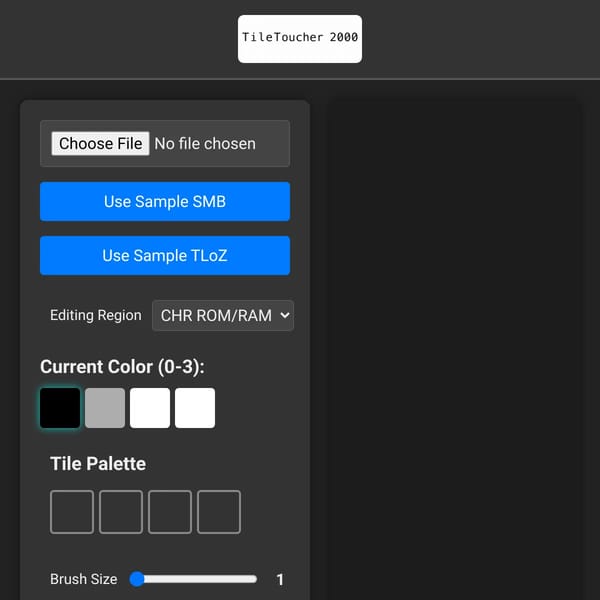Pick the first Tile Palette slot
Viewport: 600px width, 600px height.
[72, 512]
